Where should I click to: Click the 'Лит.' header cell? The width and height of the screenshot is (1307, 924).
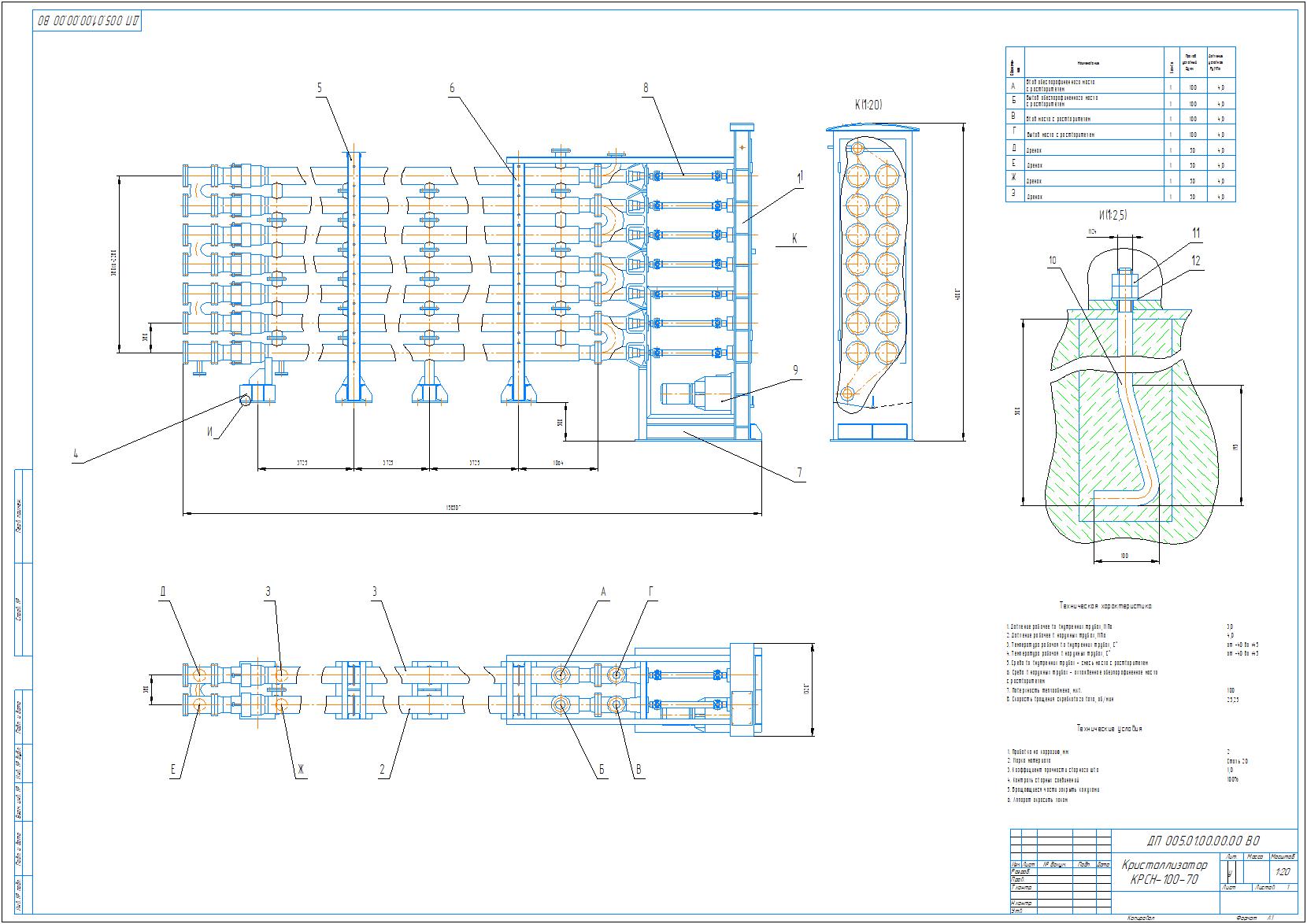click(1231, 856)
